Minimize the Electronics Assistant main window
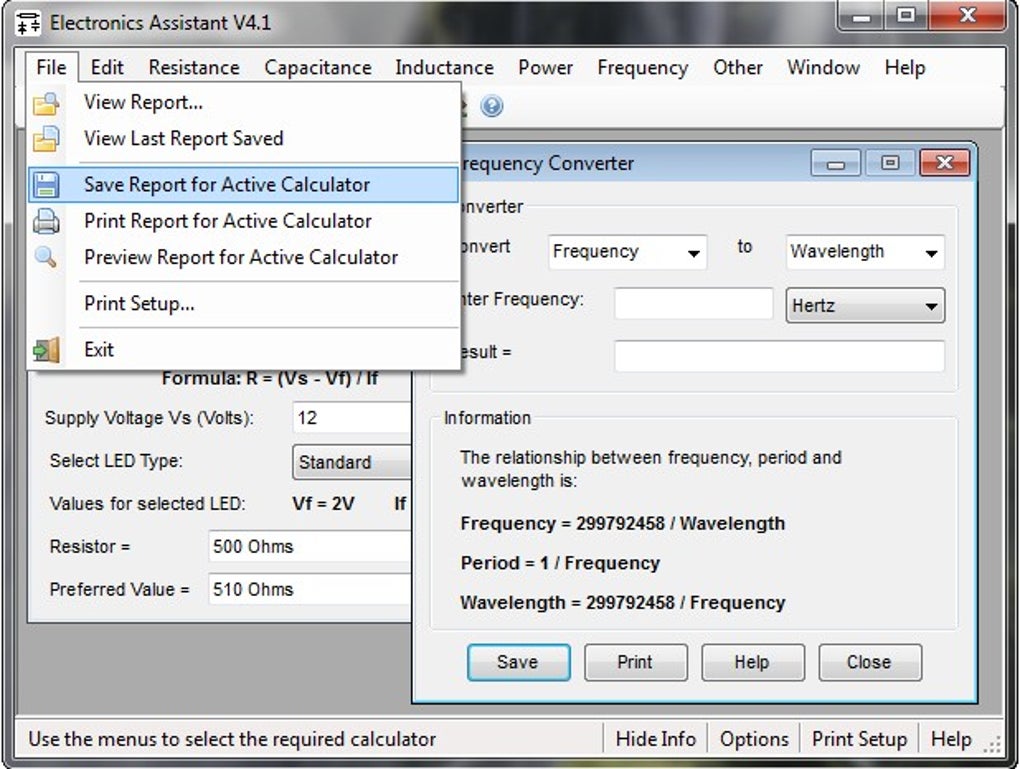The image size is (1020, 769). click(861, 16)
